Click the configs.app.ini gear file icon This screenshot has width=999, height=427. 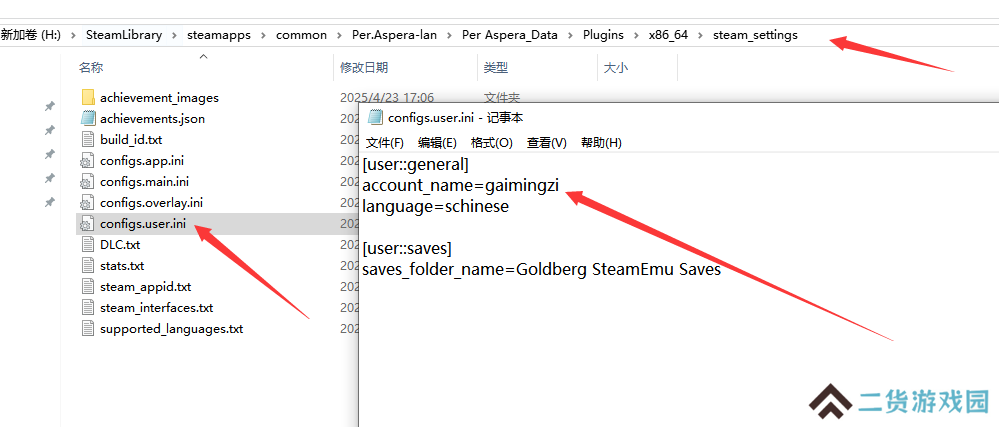coord(88,161)
